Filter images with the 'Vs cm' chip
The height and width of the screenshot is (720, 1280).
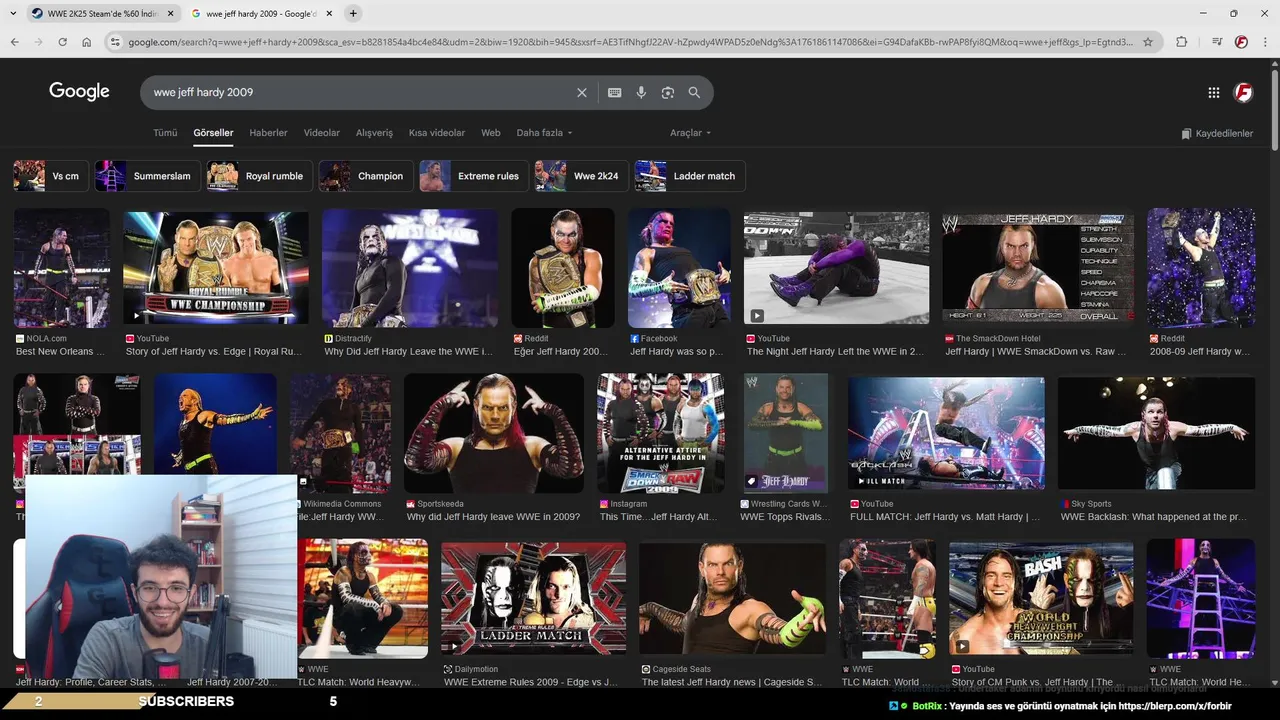tap(50, 176)
